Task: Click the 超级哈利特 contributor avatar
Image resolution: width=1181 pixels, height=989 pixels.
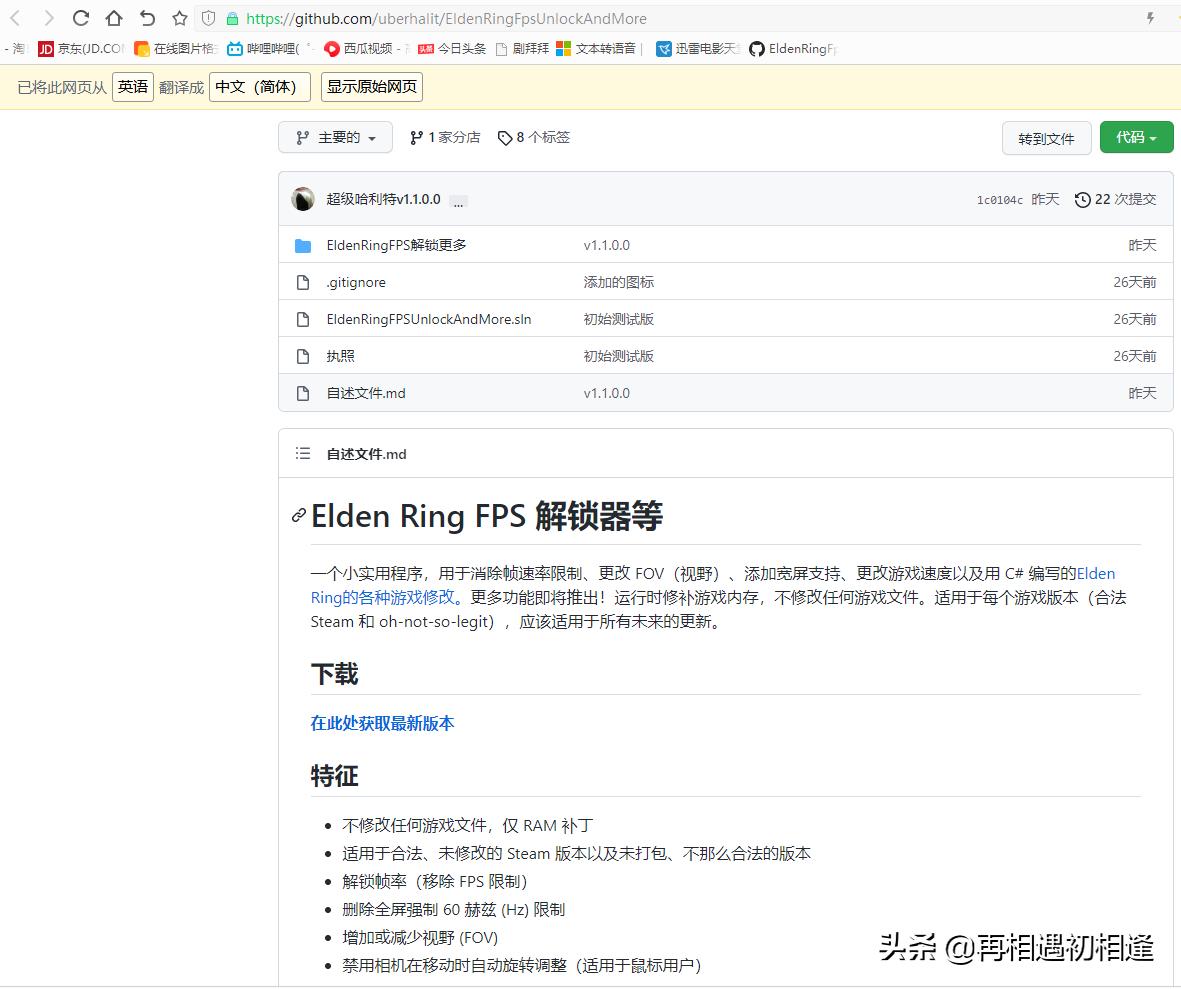Action: coord(302,199)
